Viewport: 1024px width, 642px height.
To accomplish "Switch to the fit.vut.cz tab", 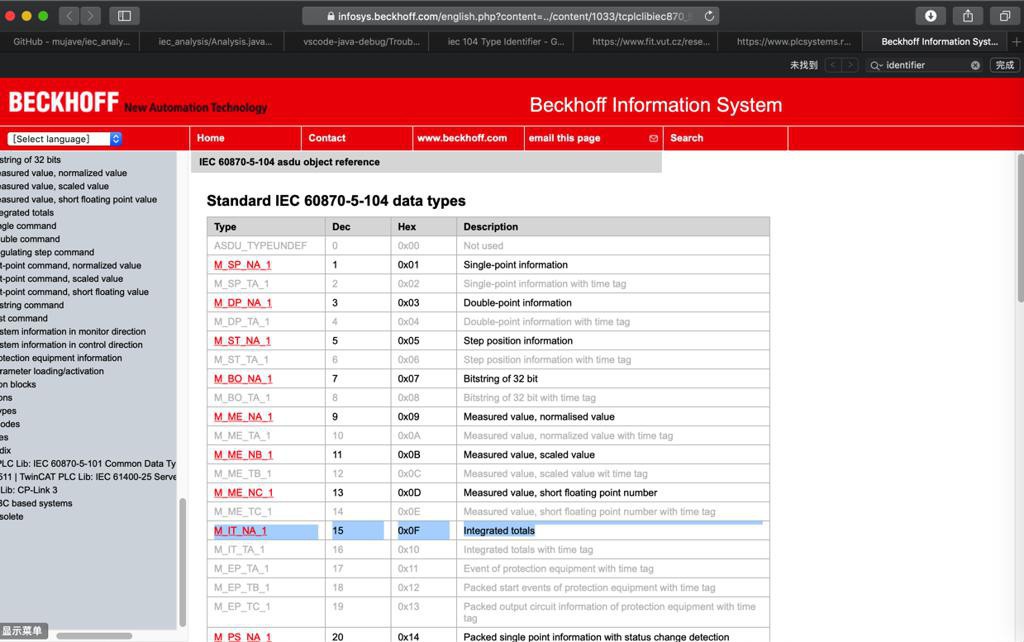I will tap(650, 41).
